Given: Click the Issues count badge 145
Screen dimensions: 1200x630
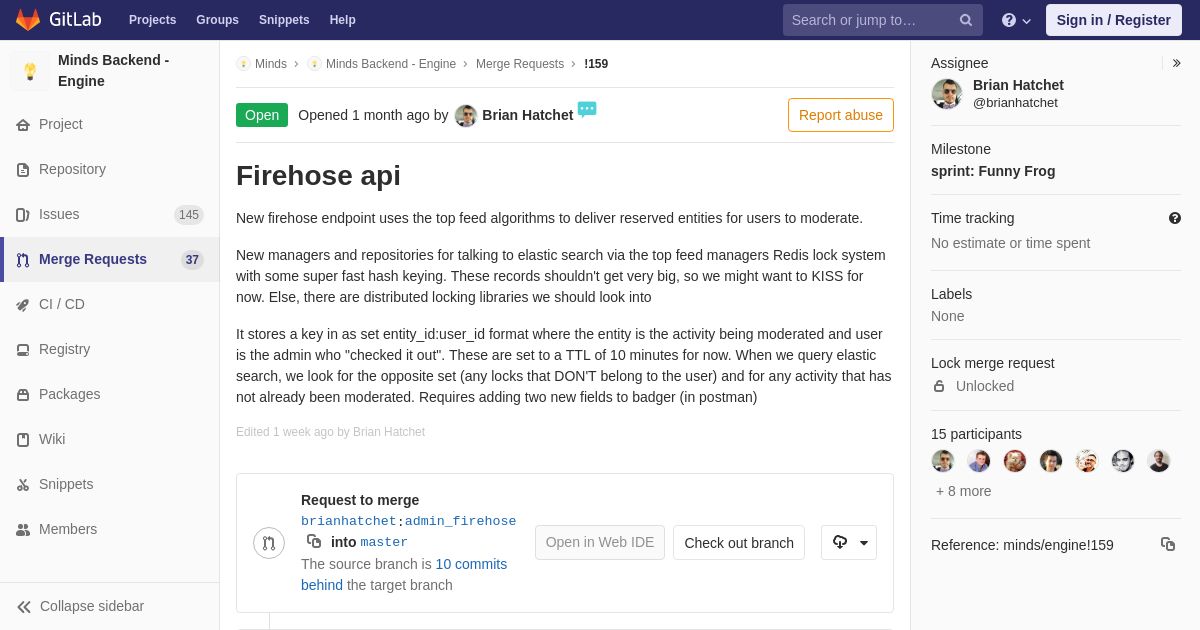Looking at the screenshot, I should tap(189, 215).
